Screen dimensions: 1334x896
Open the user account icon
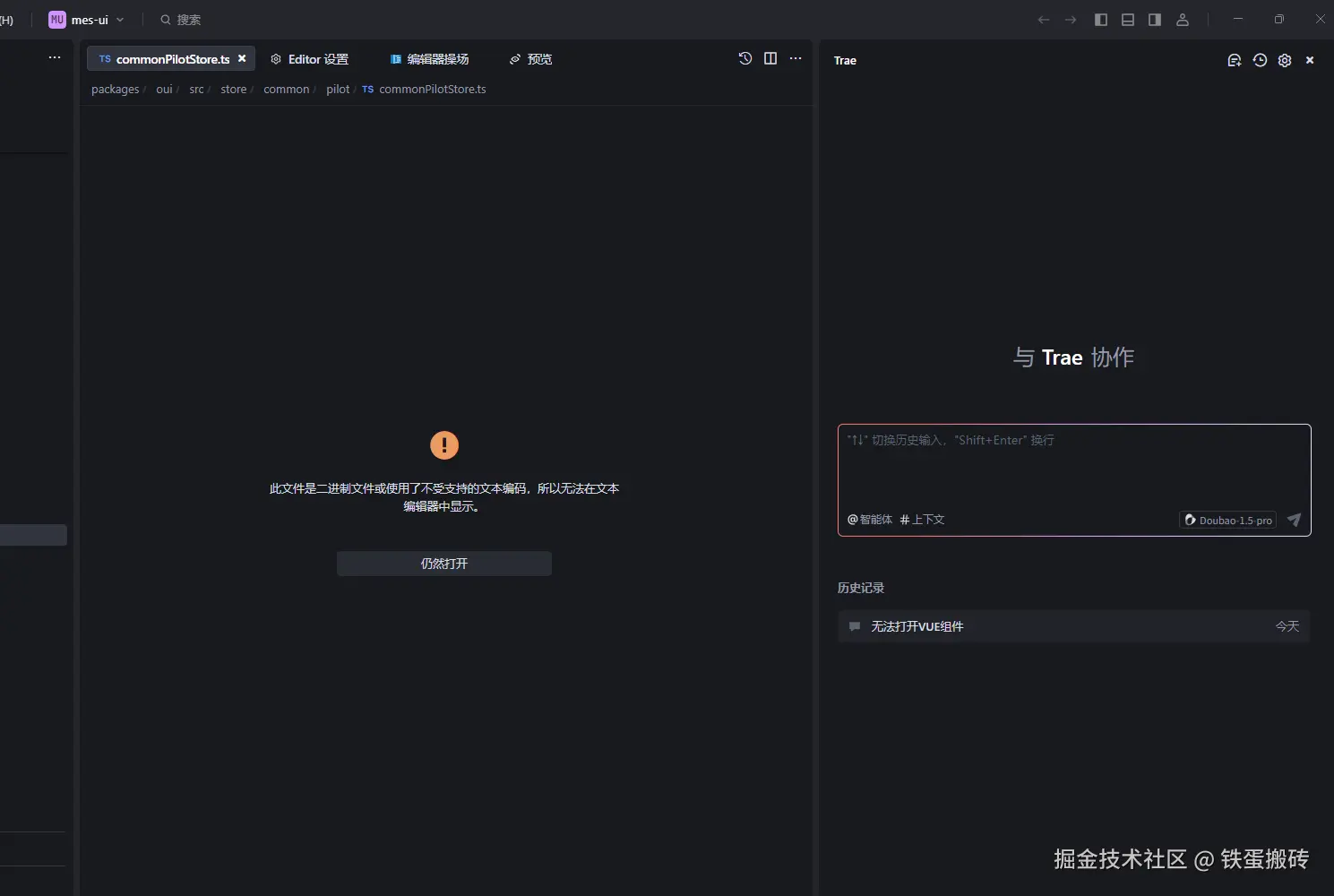tap(1183, 20)
